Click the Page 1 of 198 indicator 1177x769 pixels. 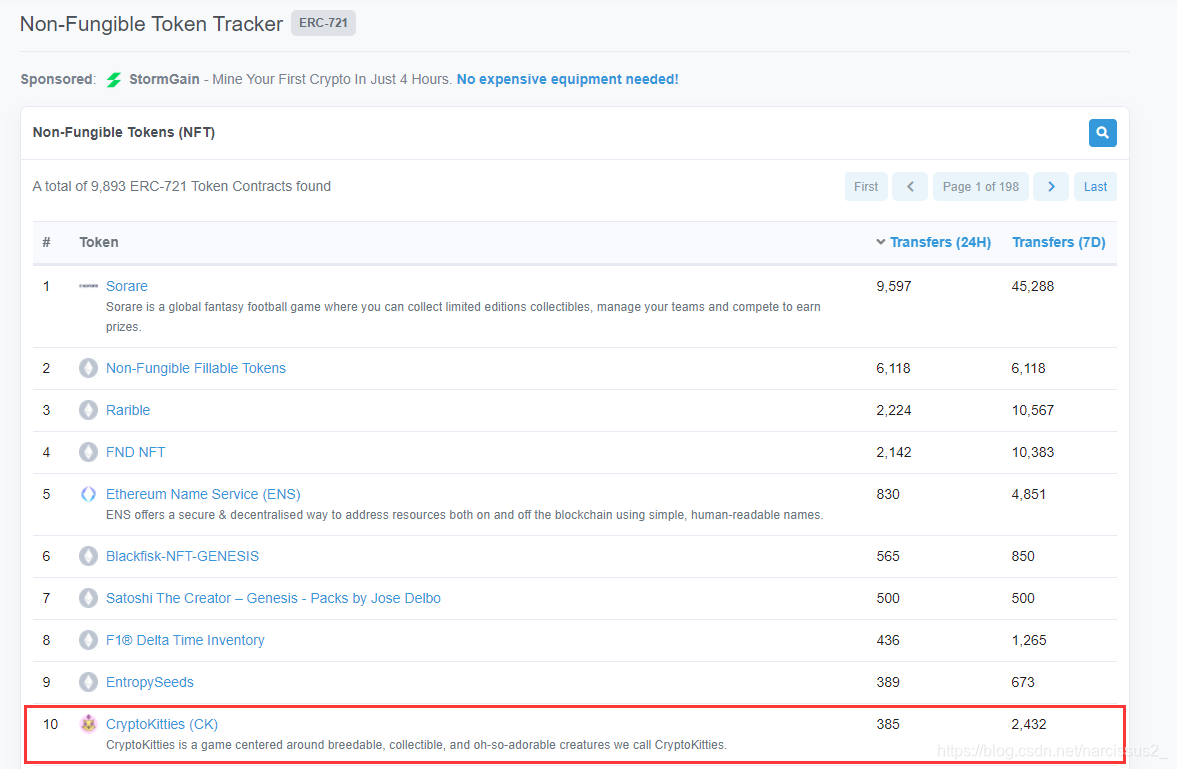980,186
